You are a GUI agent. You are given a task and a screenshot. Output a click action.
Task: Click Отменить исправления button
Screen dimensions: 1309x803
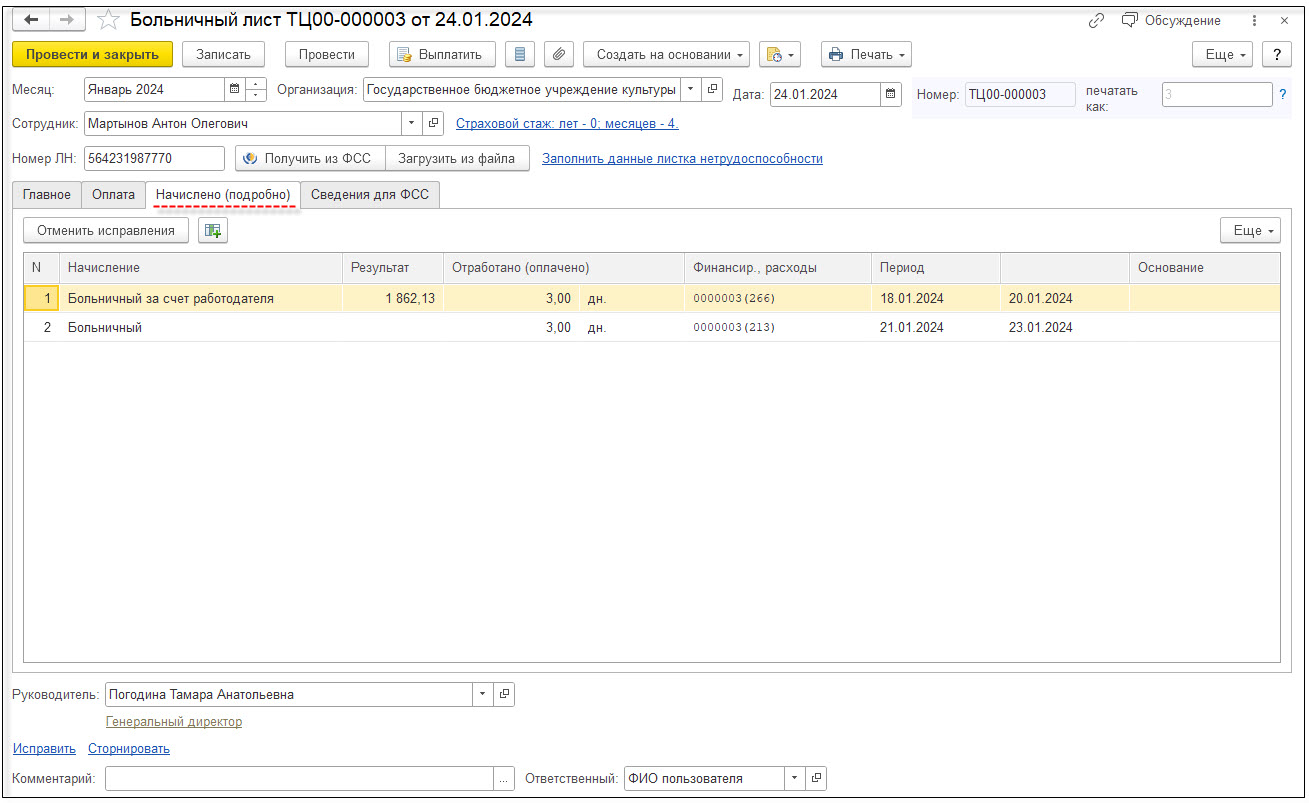point(106,230)
